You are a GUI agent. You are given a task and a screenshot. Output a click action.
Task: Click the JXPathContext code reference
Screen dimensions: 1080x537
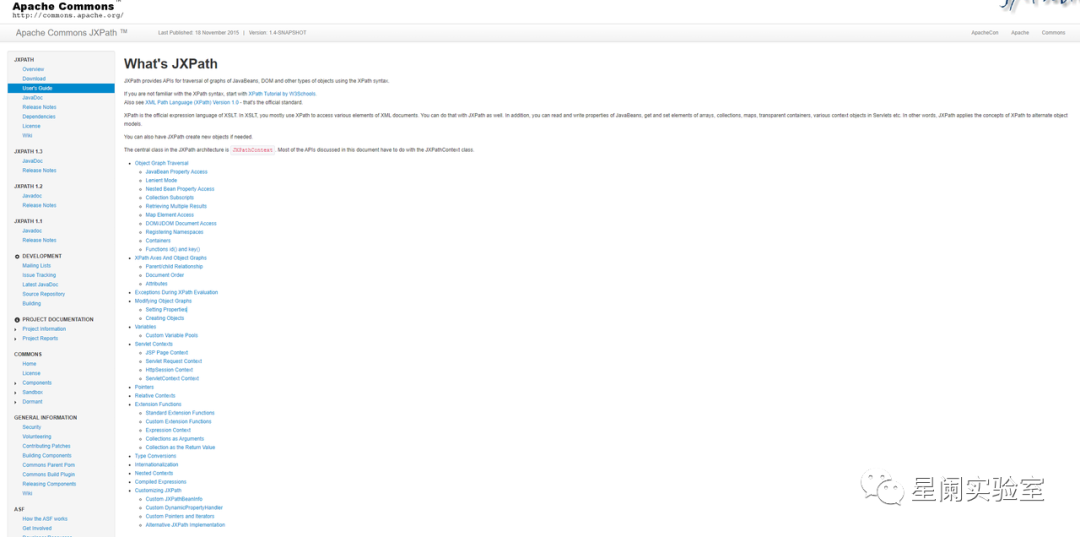[253, 149]
